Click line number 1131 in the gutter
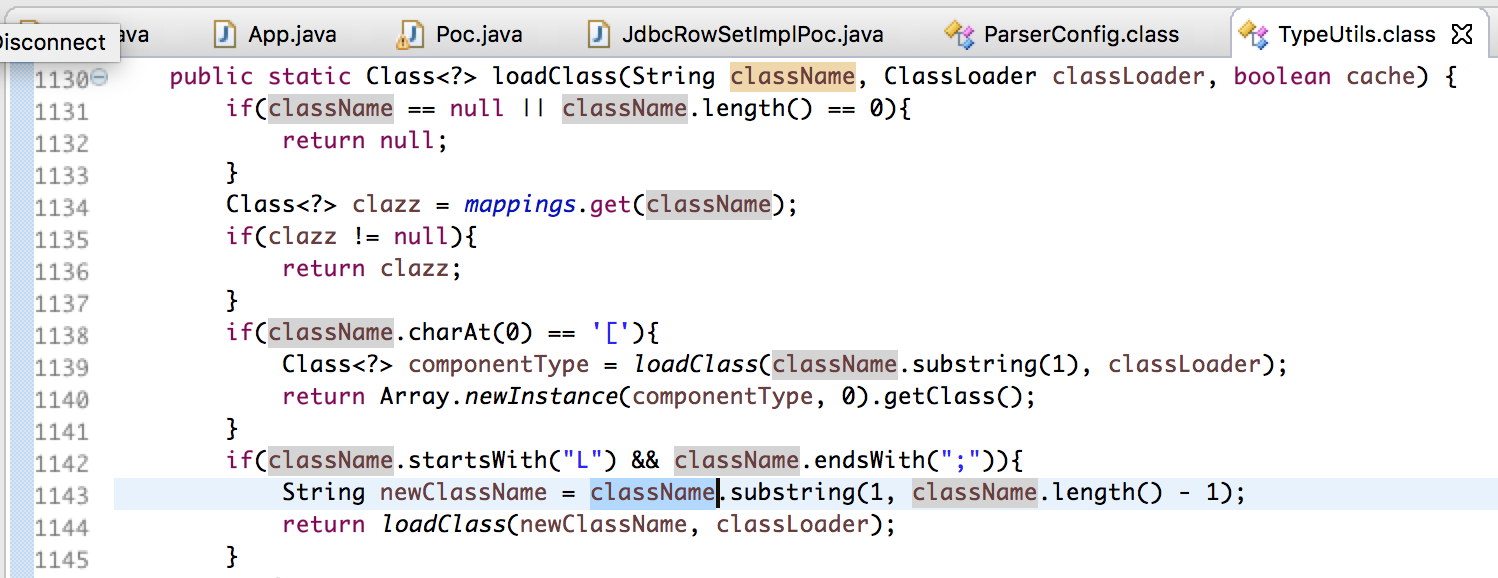1498x578 pixels. click(x=62, y=112)
